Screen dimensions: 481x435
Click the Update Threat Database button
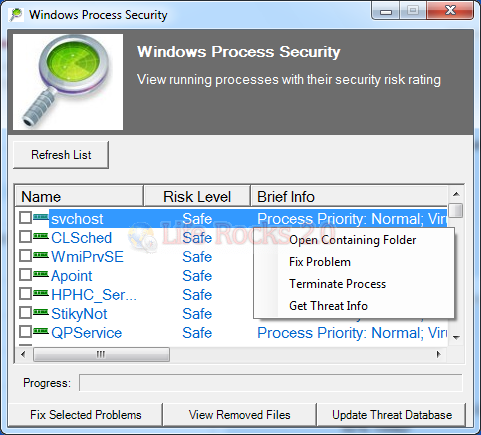392,415
